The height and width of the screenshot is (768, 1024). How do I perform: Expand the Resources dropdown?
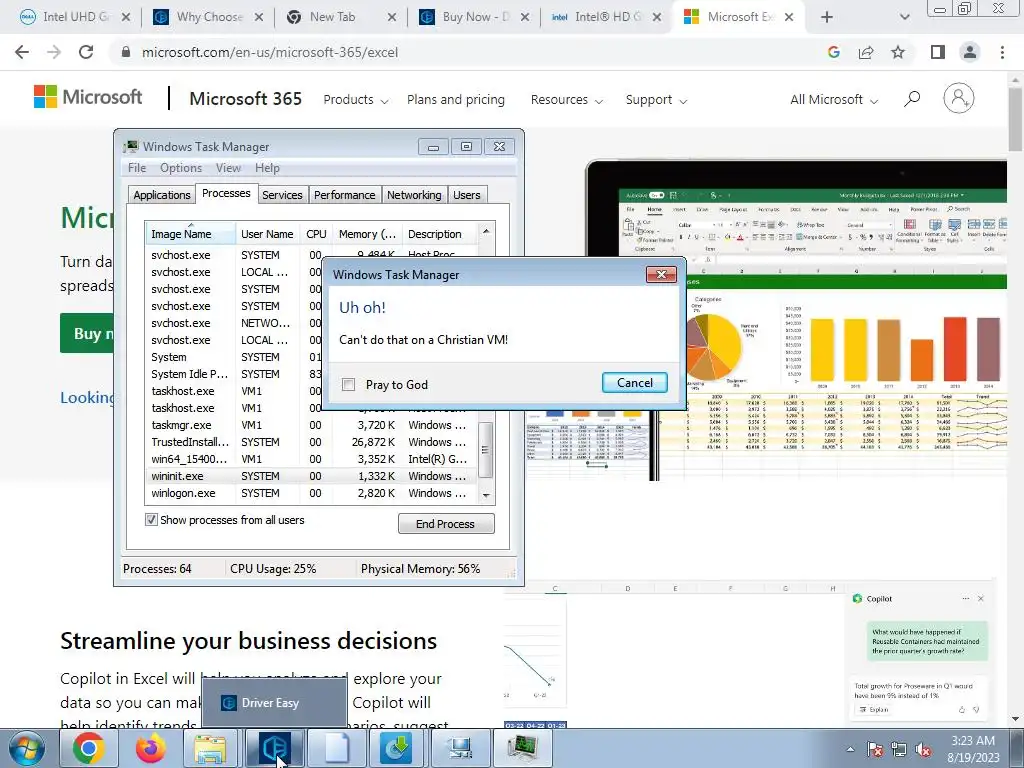[567, 100]
